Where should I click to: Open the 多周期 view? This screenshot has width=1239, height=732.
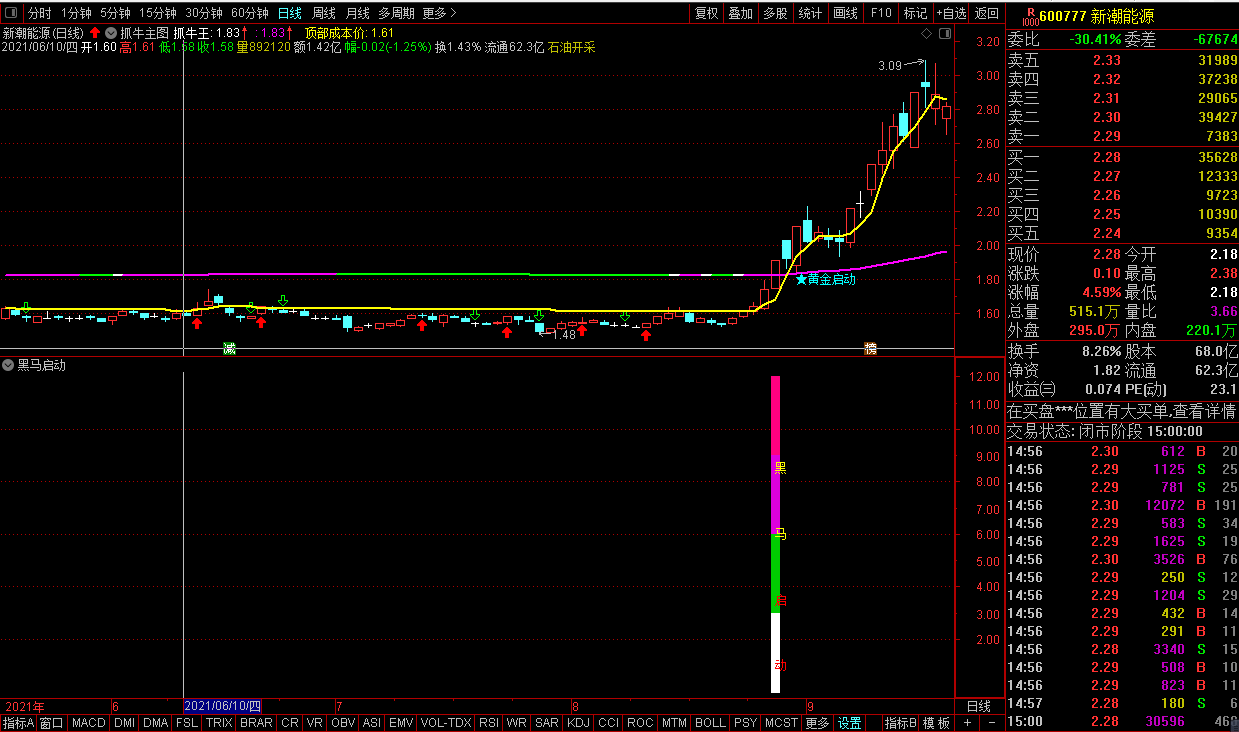[x=396, y=13]
